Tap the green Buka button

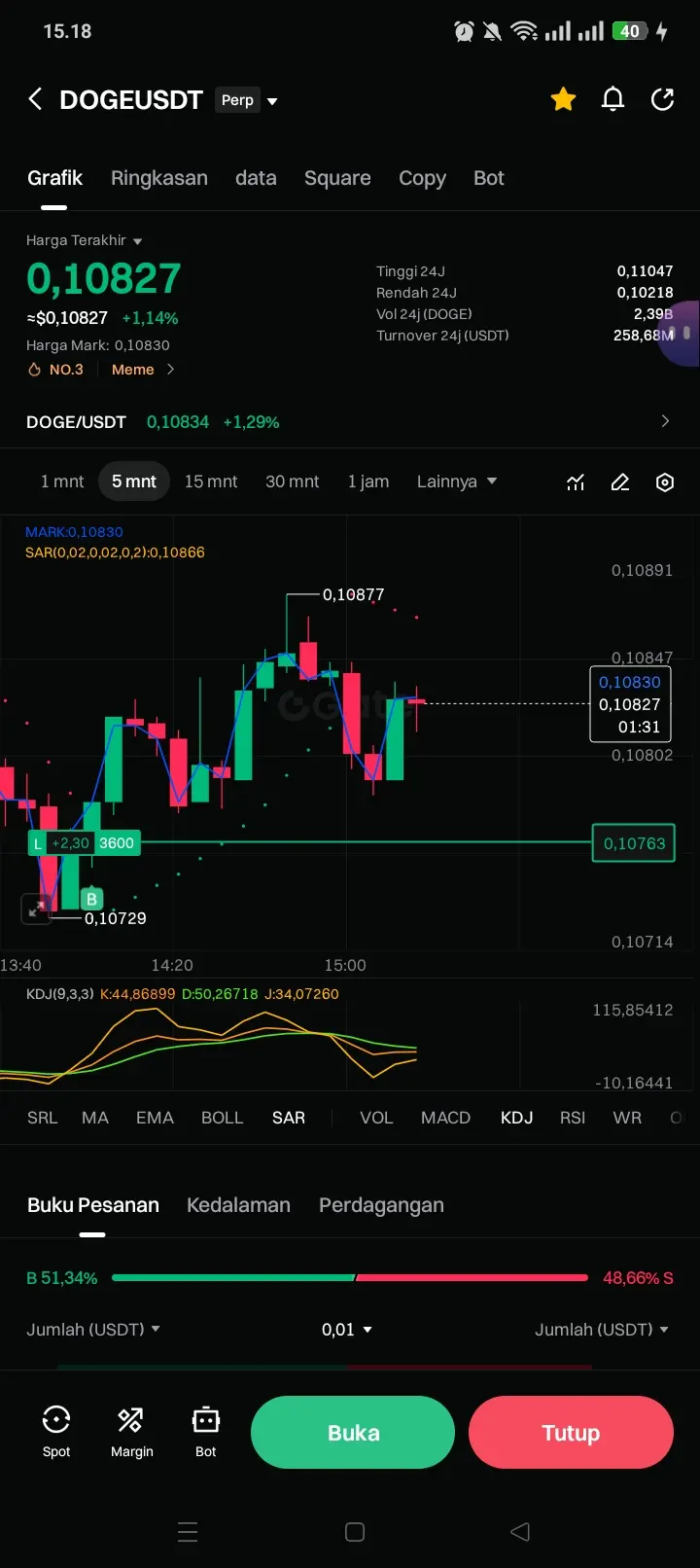tap(353, 1433)
